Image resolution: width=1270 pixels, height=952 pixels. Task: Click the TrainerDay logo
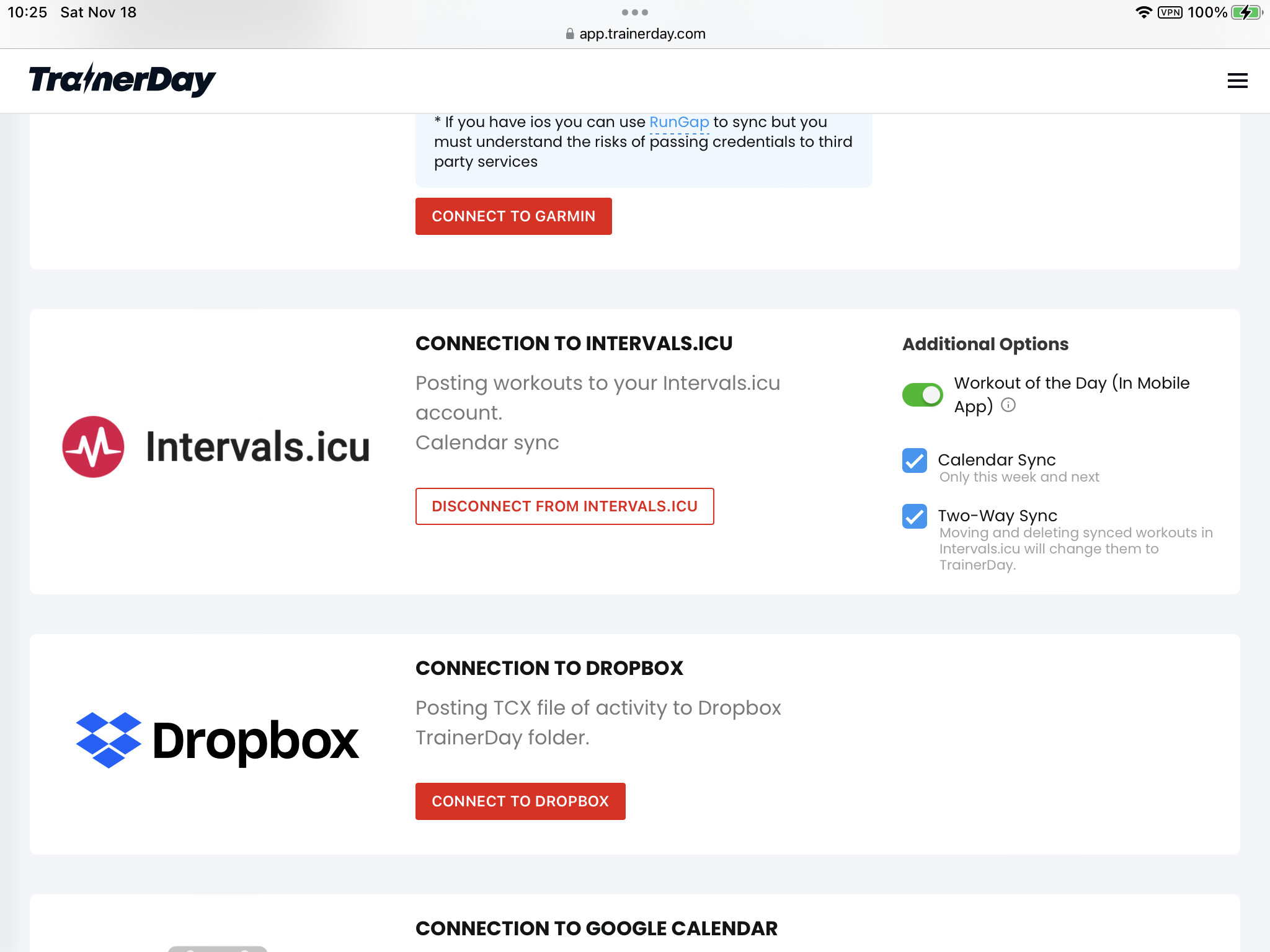click(122, 80)
